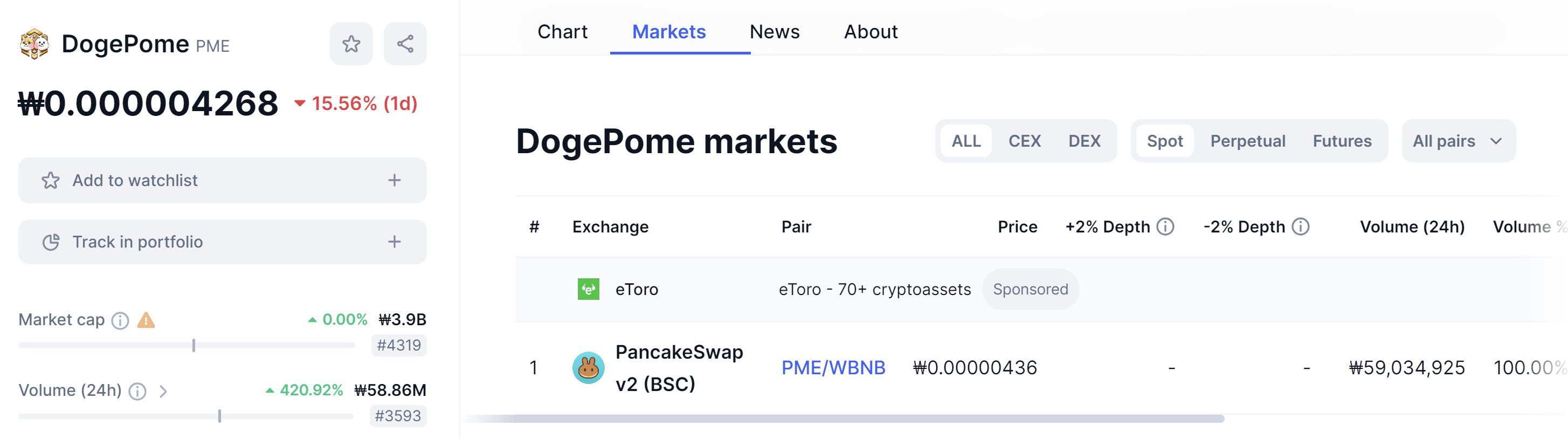1568x439 pixels.
Task: Click the Track in portfolio pie chart icon
Action: 52,241
